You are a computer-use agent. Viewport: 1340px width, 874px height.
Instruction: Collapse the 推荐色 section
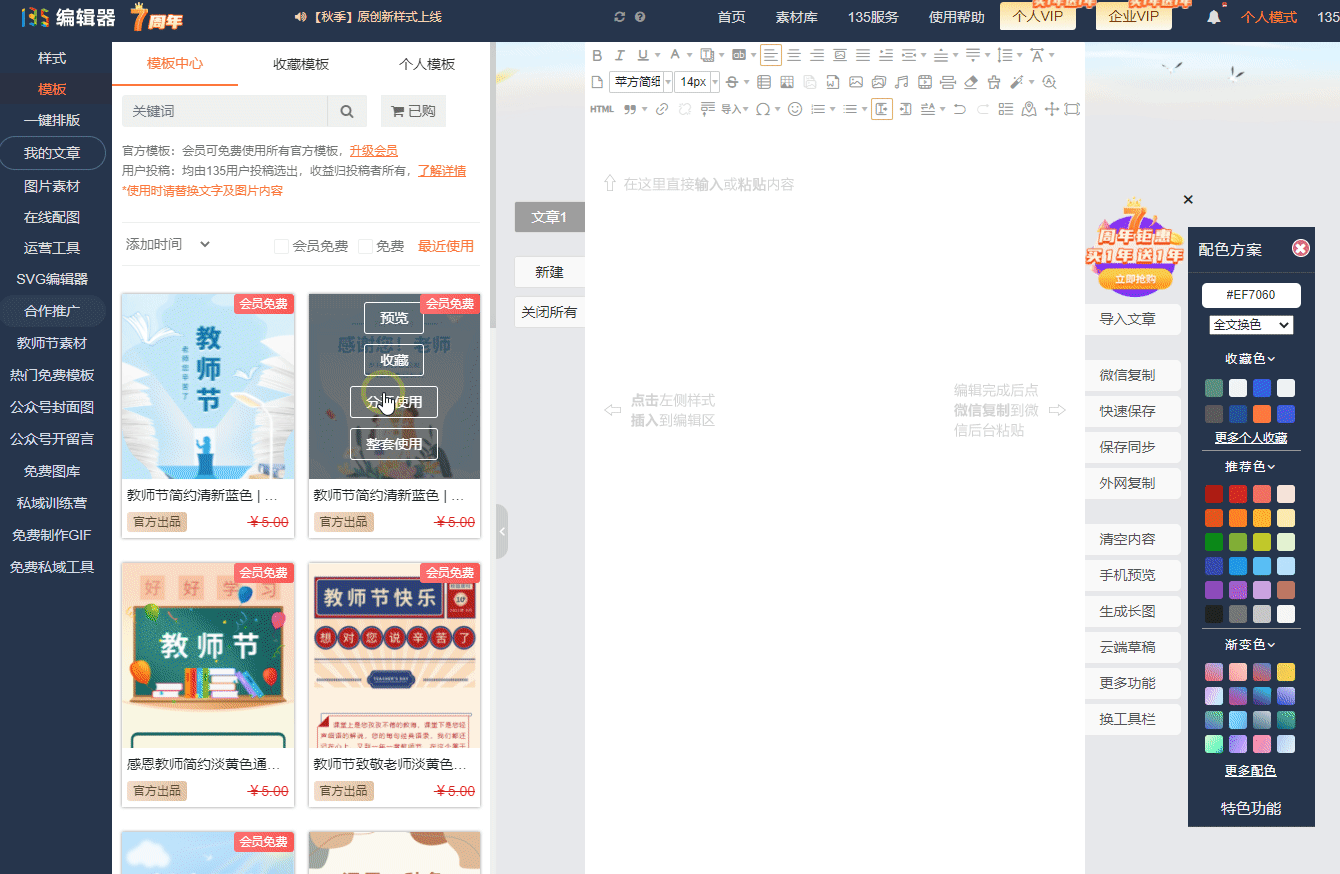pos(1250,466)
